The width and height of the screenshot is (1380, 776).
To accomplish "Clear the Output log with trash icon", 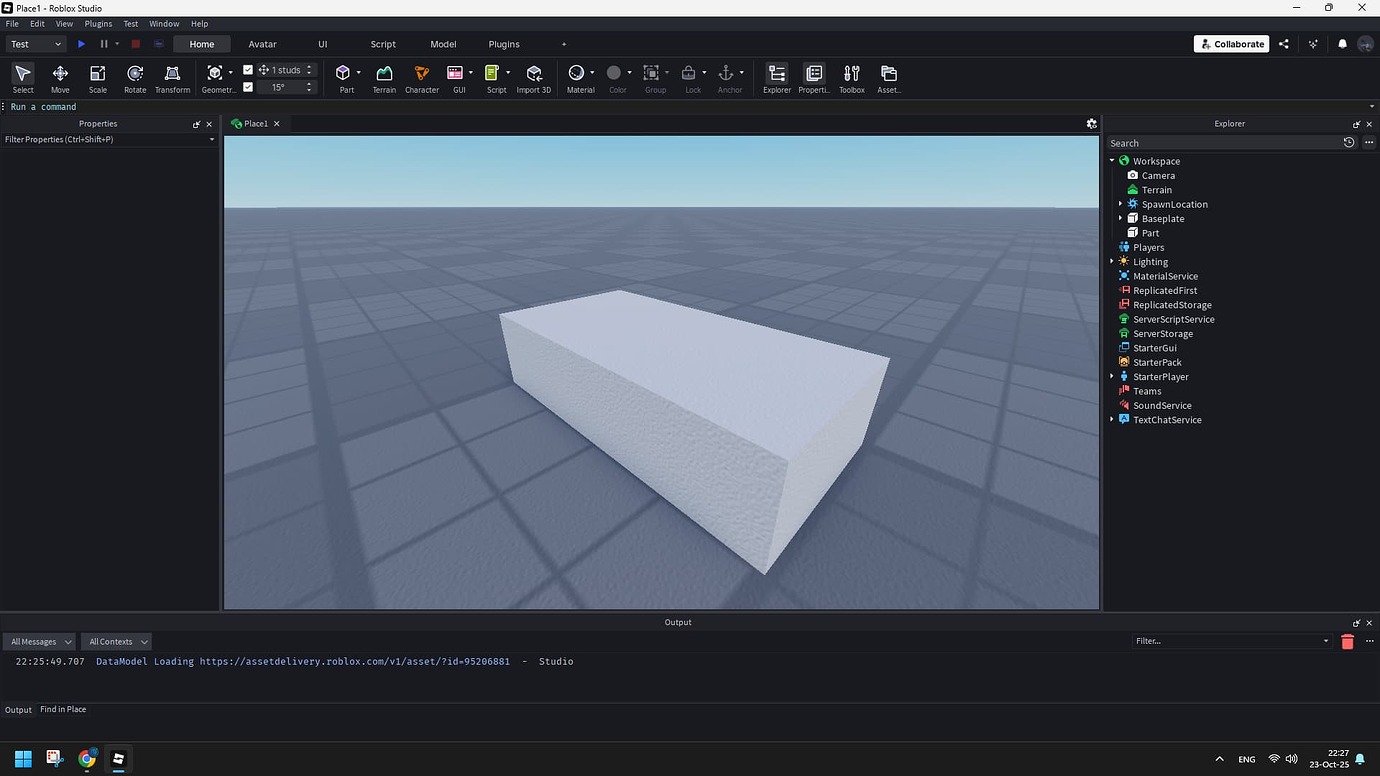I will click(1347, 642).
